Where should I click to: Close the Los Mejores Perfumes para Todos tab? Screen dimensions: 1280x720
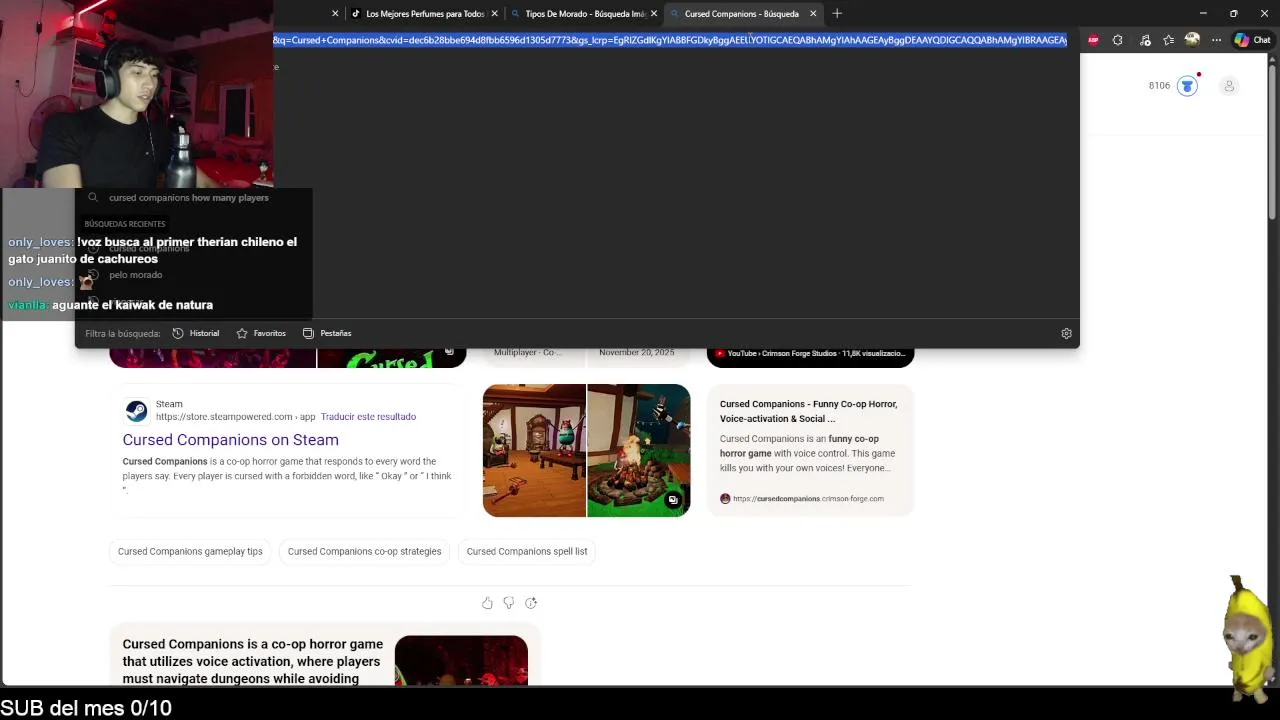(494, 14)
